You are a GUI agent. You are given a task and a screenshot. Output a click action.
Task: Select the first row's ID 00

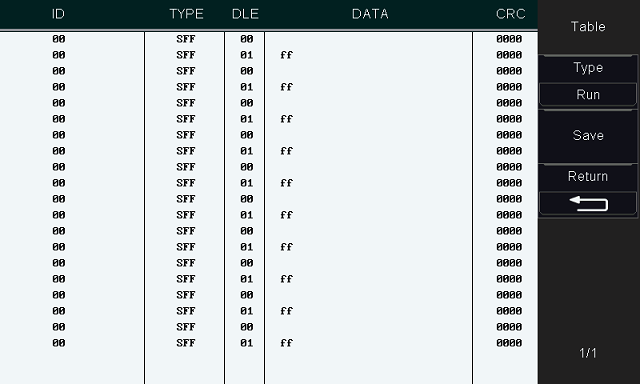tap(59, 39)
